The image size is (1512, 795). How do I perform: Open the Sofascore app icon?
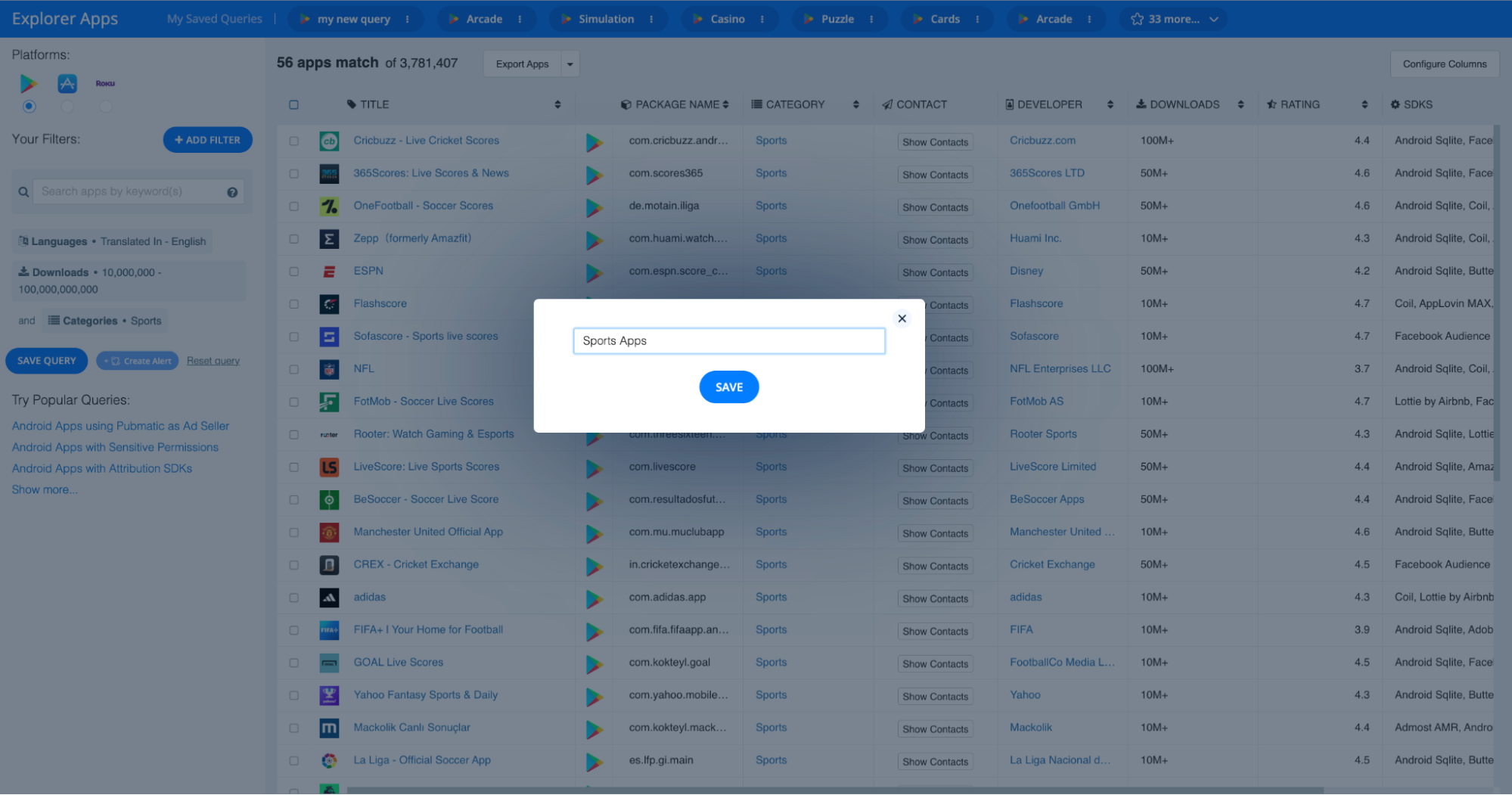pyautogui.click(x=329, y=336)
